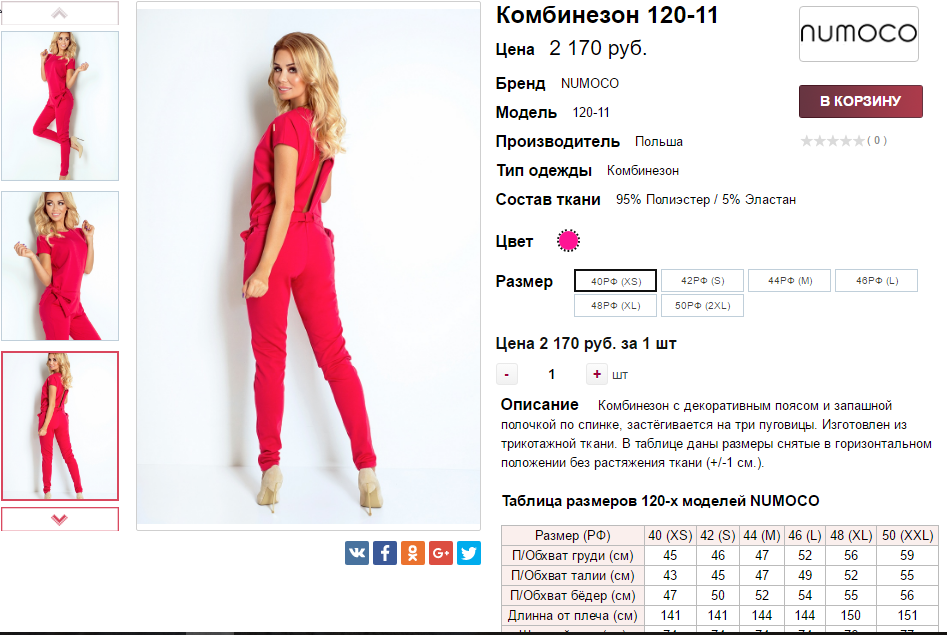Share the product on VK
Viewport: 947px width, 635px height.
[357, 553]
